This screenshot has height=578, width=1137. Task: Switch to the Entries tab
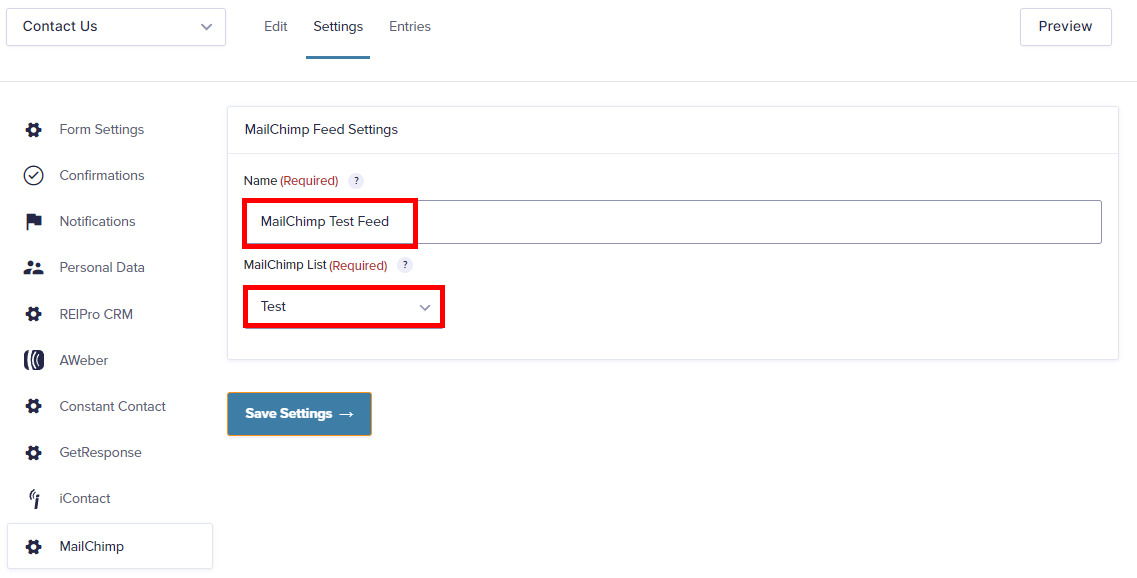click(410, 27)
